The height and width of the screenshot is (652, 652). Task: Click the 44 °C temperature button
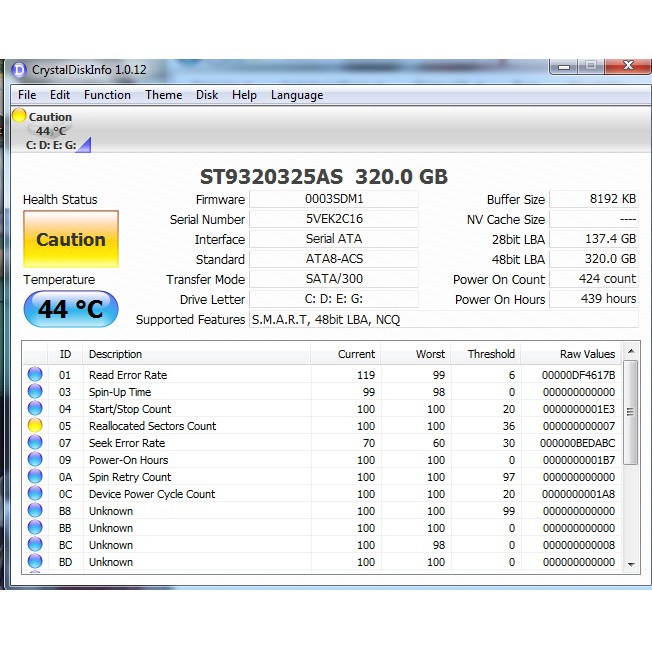71,309
